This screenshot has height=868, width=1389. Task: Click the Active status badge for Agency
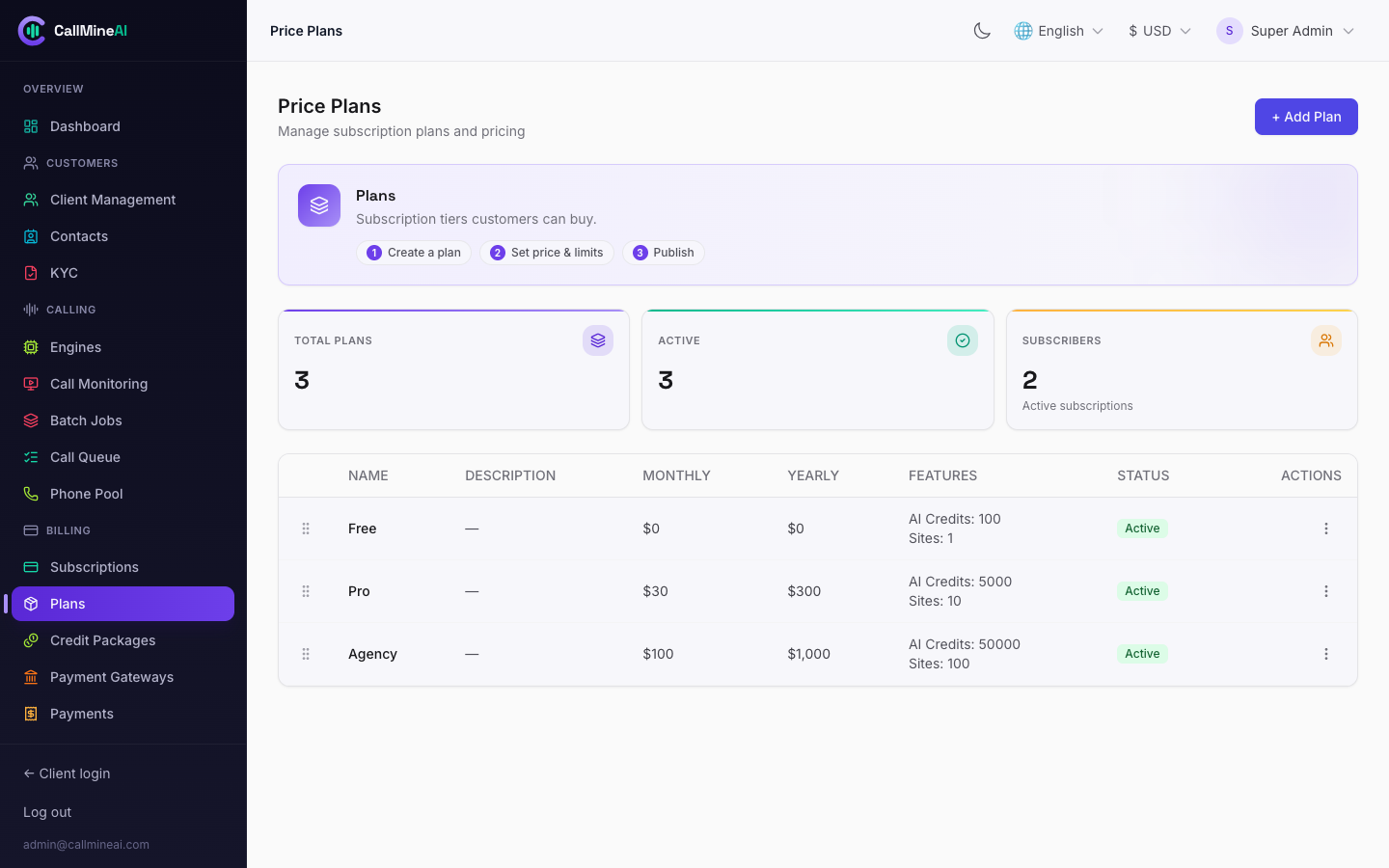1142,654
